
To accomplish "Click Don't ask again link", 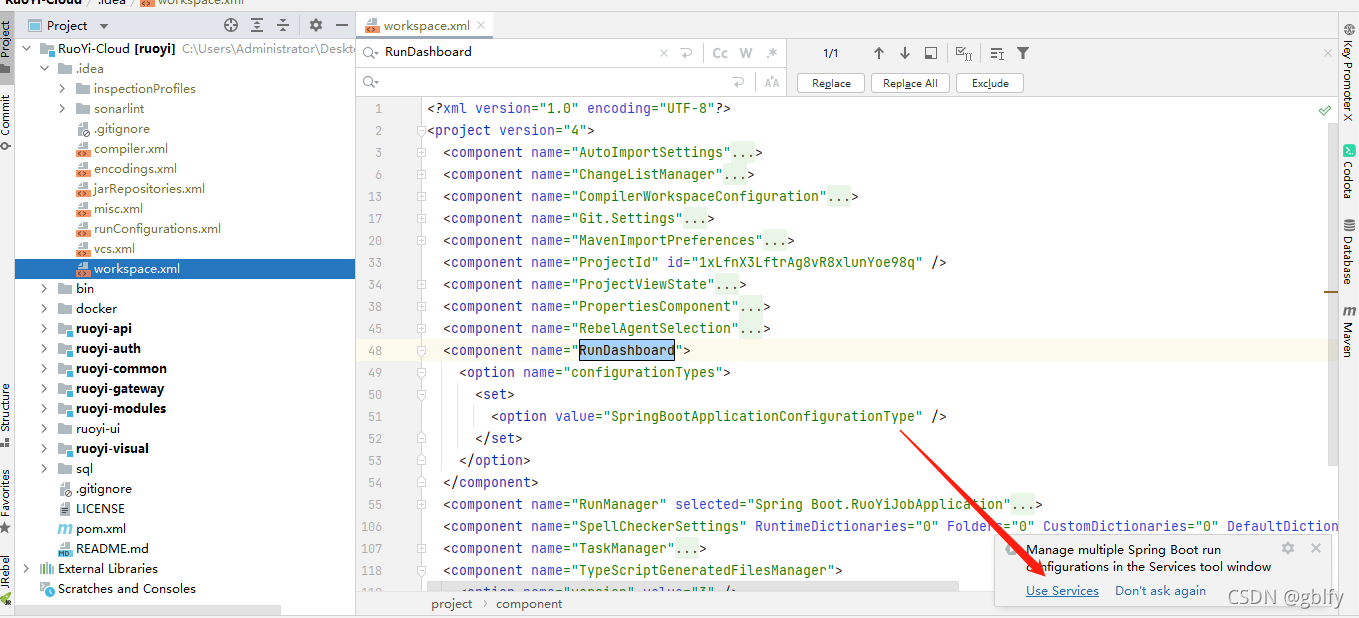I will [x=1160, y=591].
